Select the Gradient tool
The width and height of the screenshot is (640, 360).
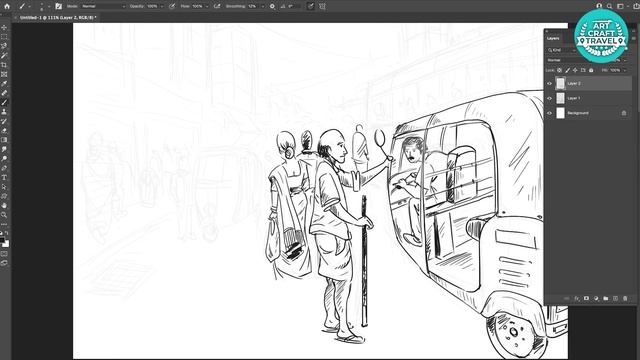coord(4,140)
